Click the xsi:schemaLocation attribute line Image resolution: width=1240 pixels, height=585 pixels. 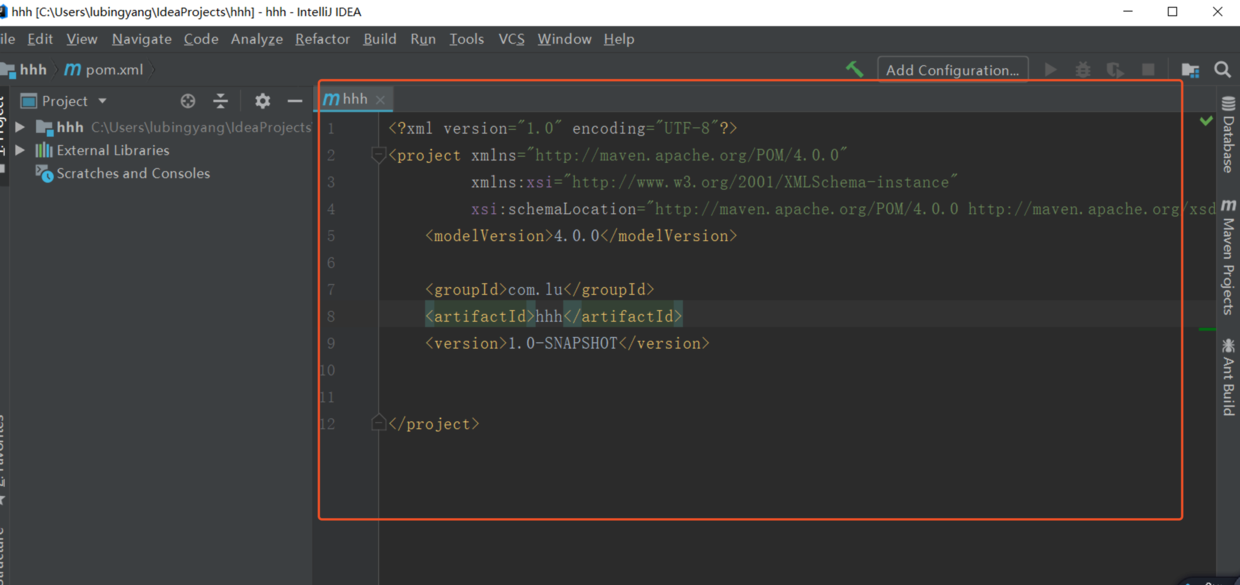844,209
